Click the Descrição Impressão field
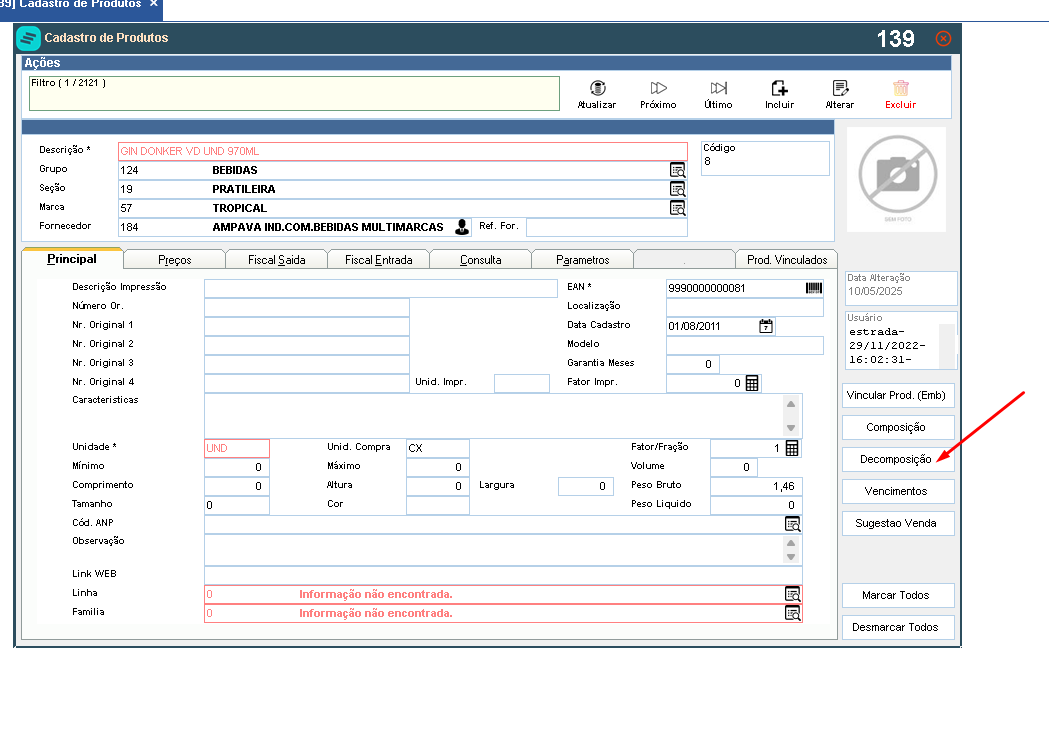The image size is (1049, 730). click(381, 288)
